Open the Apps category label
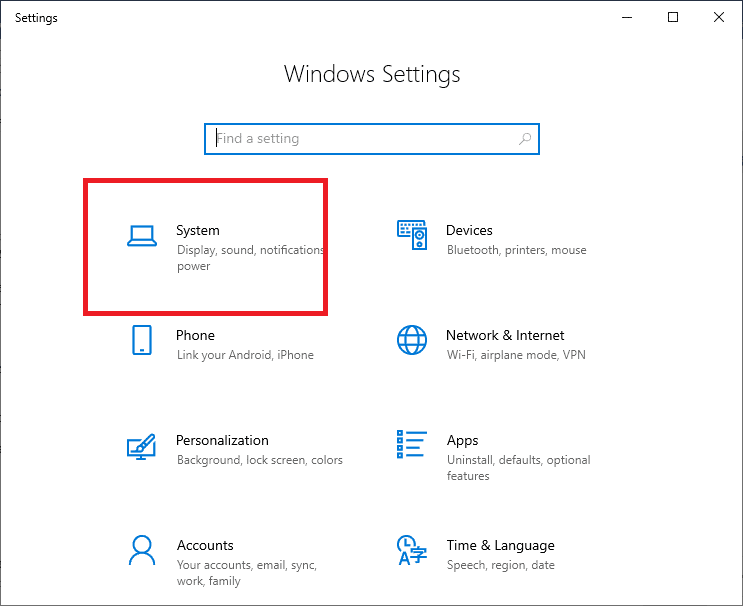Viewport: 743px width, 606px height. (x=462, y=441)
